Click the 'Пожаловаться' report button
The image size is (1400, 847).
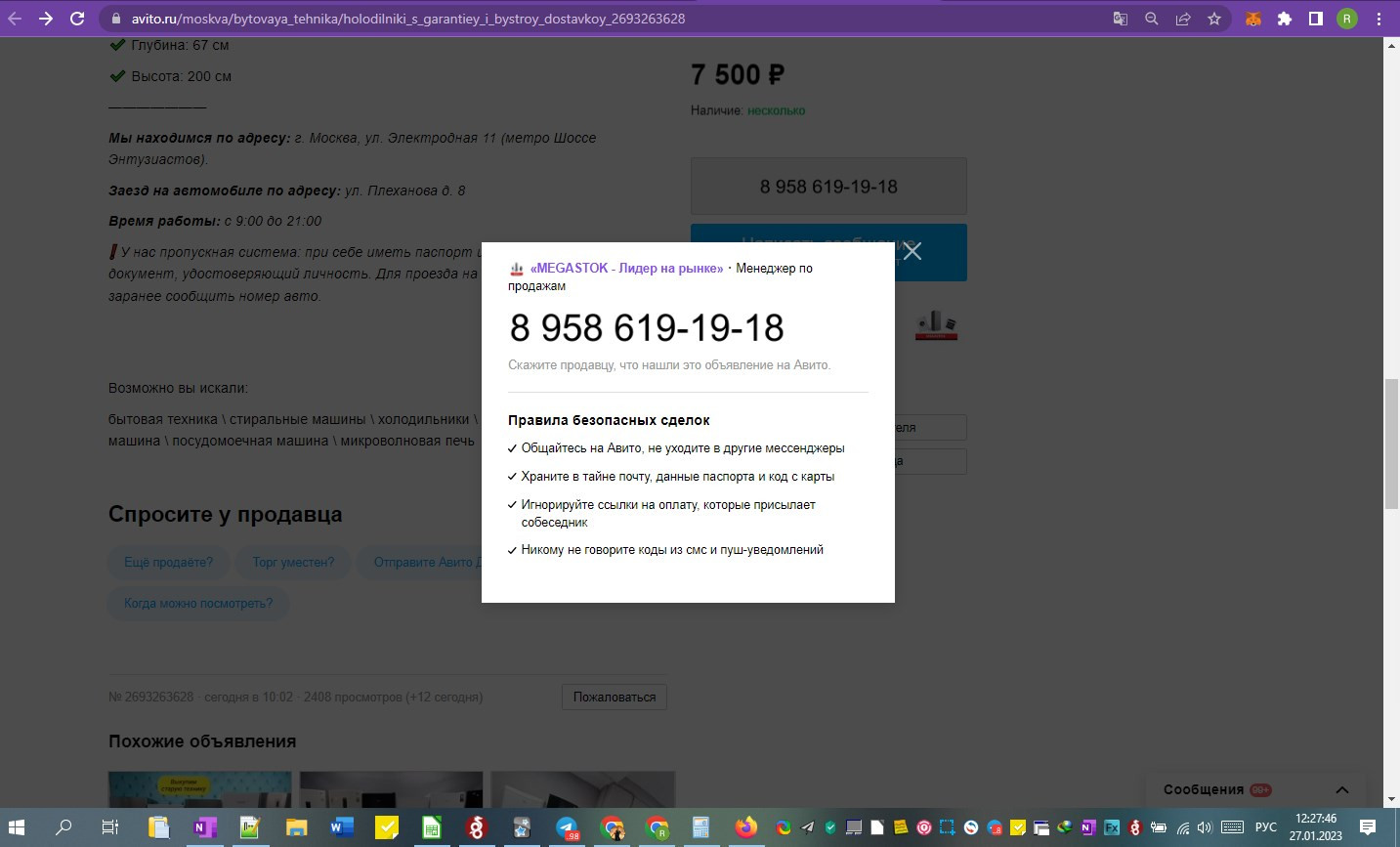[x=615, y=697]
